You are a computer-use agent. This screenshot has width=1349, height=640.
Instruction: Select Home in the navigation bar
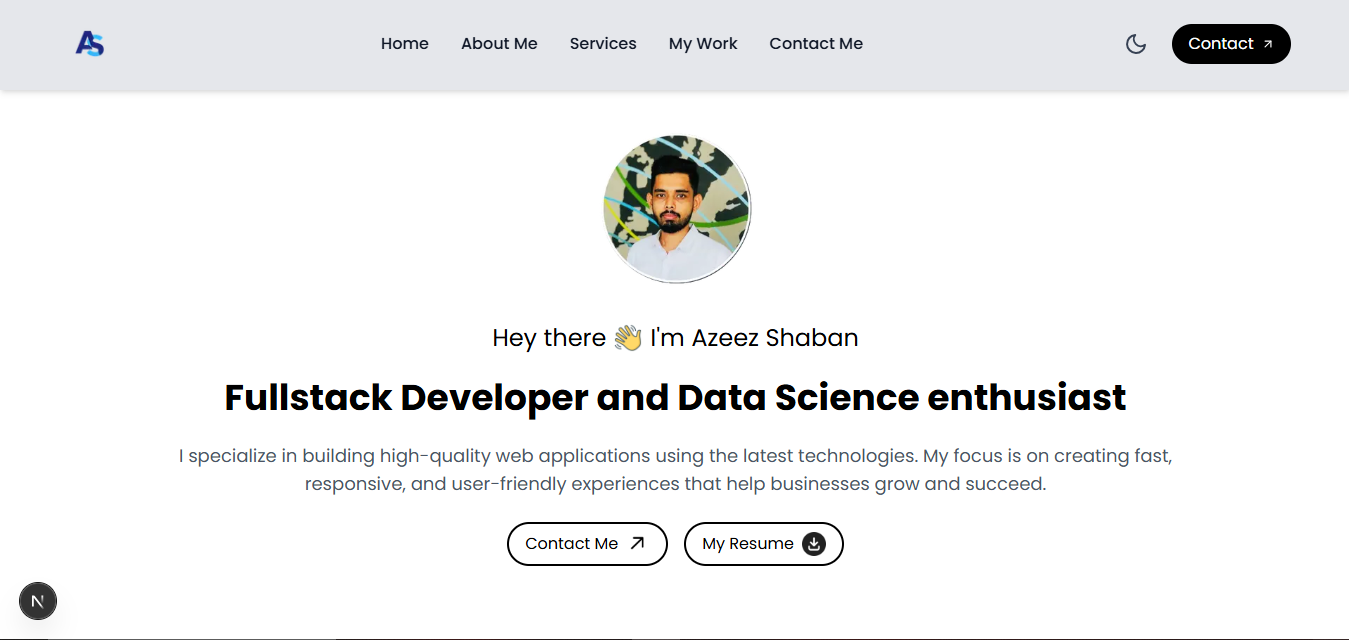point(404,43)
